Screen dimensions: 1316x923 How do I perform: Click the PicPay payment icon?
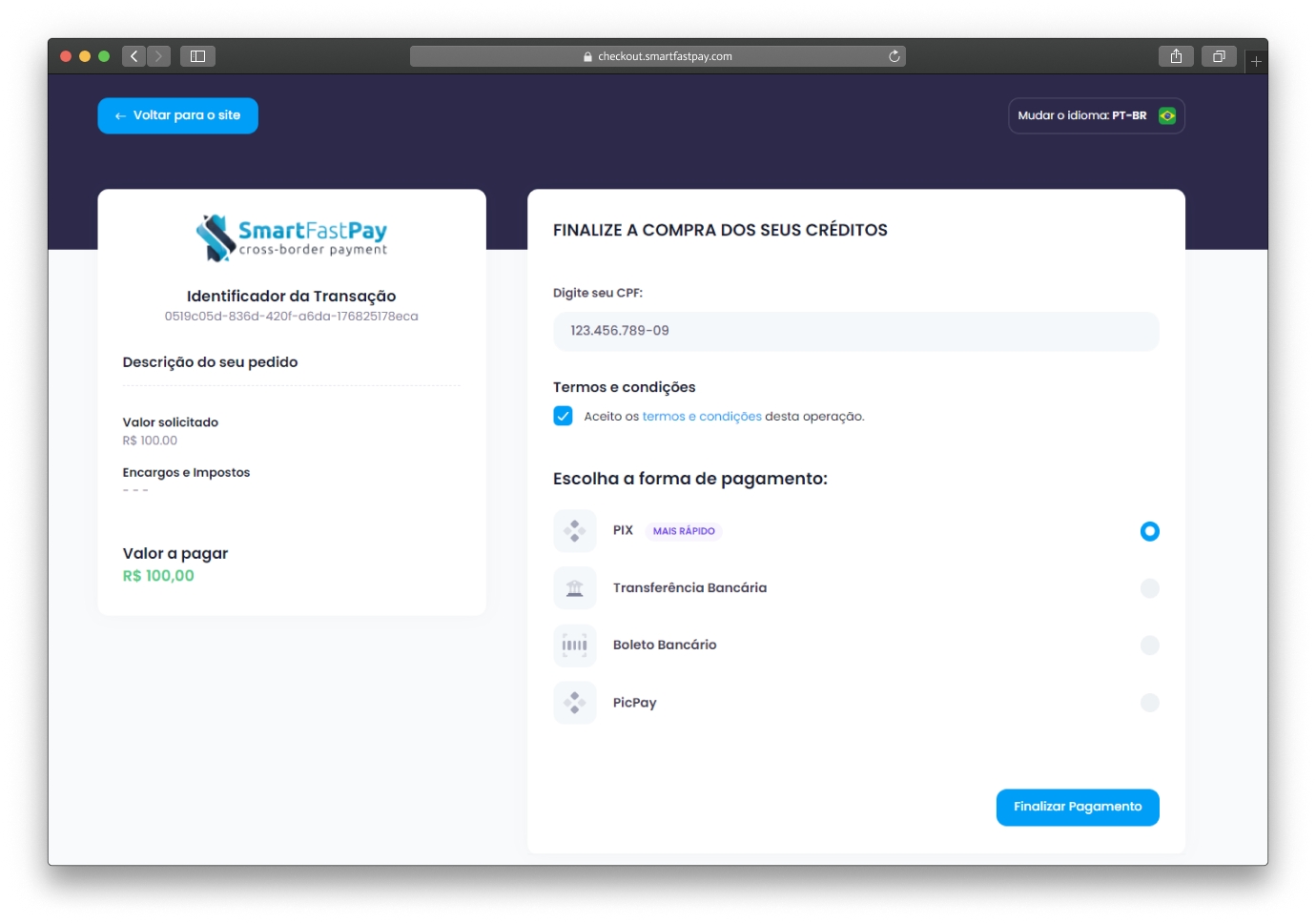(574, 703)
